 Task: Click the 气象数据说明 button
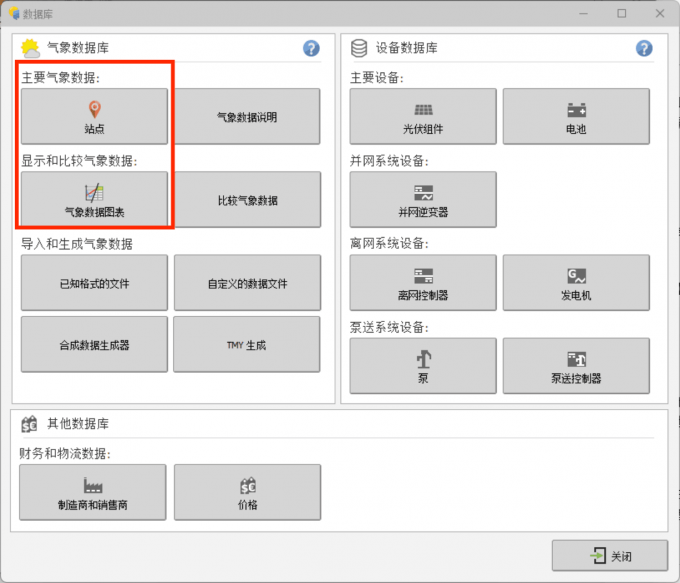[247, 116]
